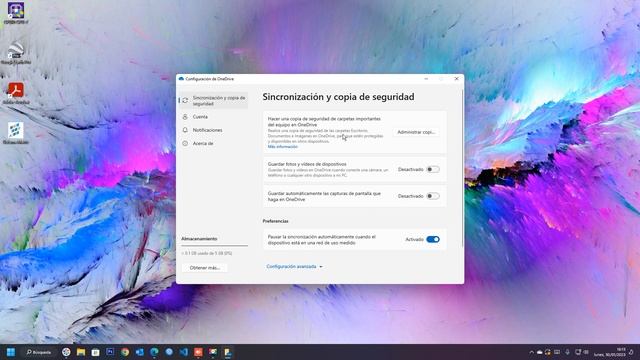Open the notifications bell at taskbar corner

coord(632,352)
